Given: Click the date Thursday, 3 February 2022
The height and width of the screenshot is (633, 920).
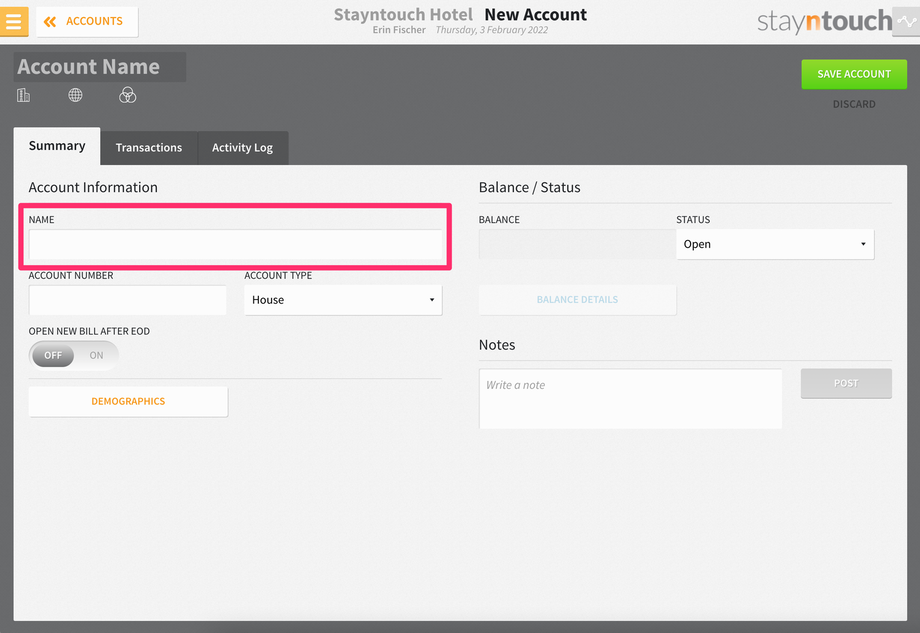Looking at the screenshot, I should (492, 30).
